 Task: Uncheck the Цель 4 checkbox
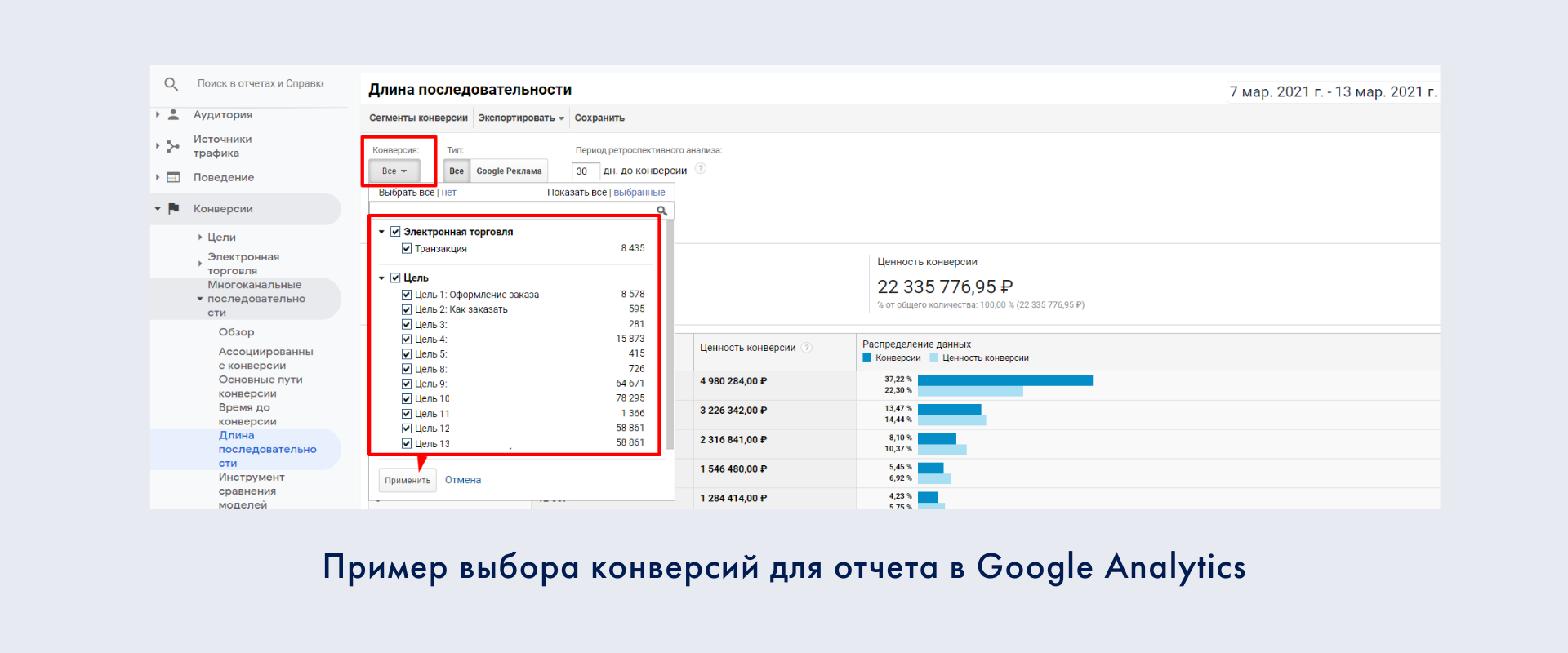coord(407,340)
